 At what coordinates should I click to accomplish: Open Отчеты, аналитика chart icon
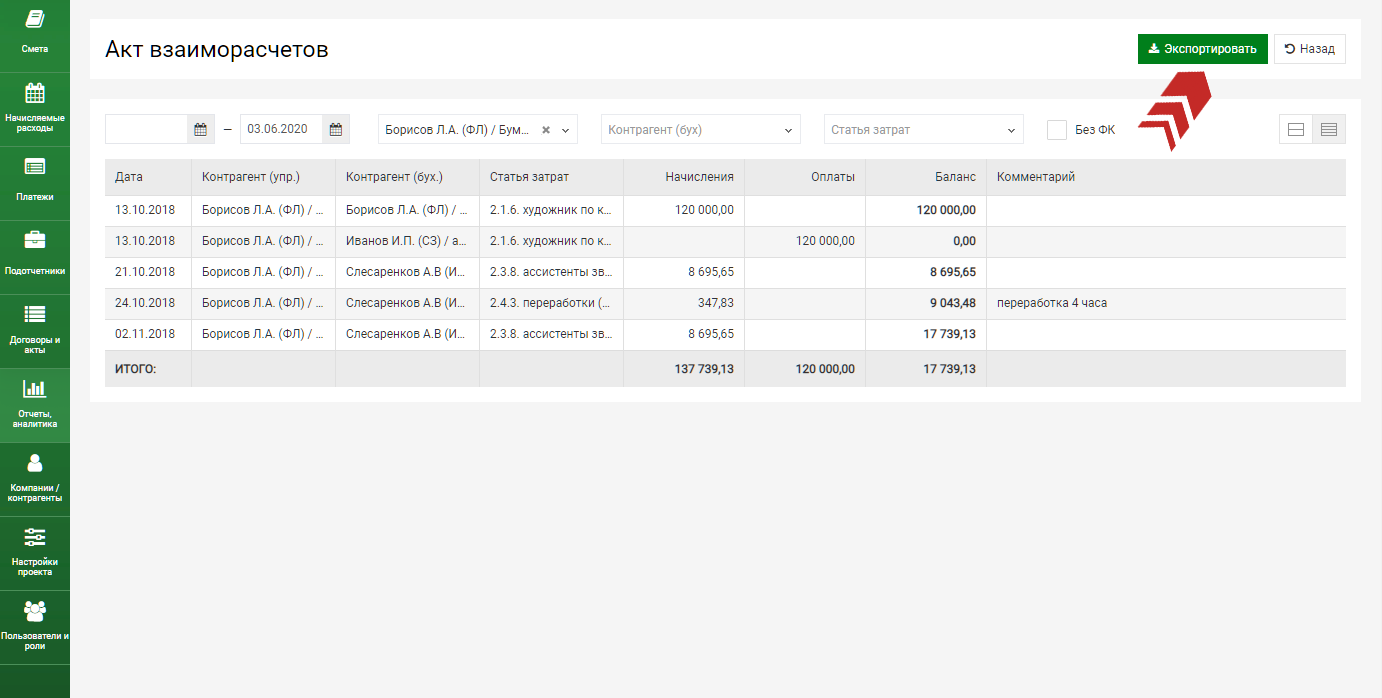click(x=35, y=389)
